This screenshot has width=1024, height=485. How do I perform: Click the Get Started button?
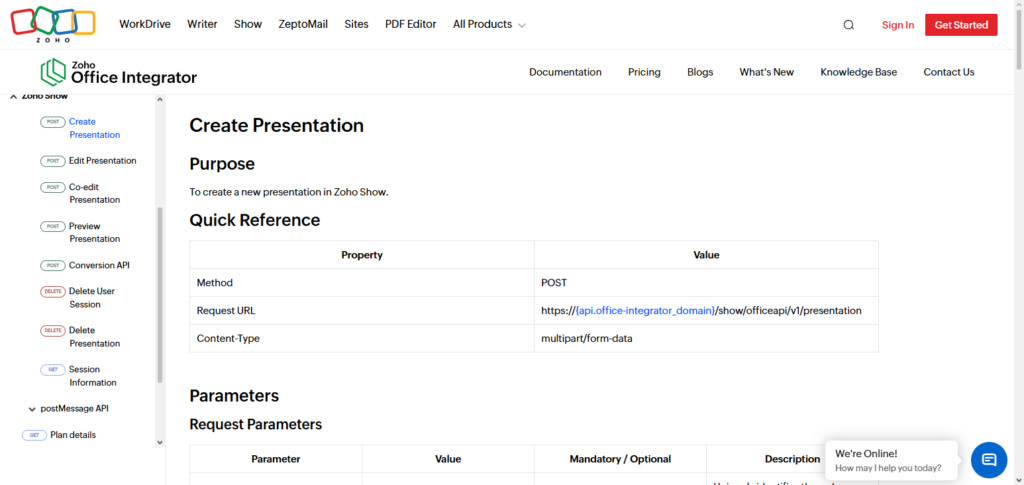[x=961, y=25]
